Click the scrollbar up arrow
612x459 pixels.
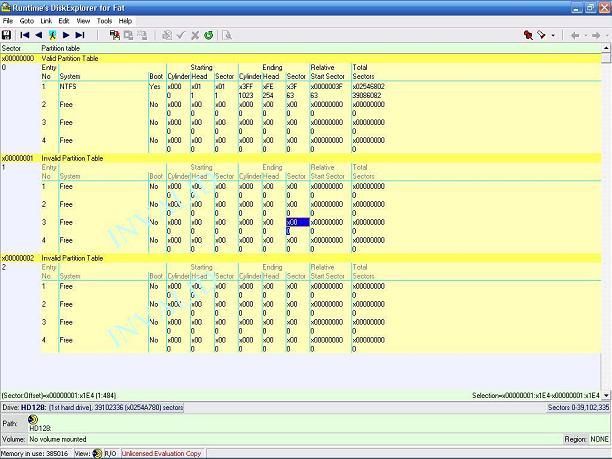coord(606,48)
